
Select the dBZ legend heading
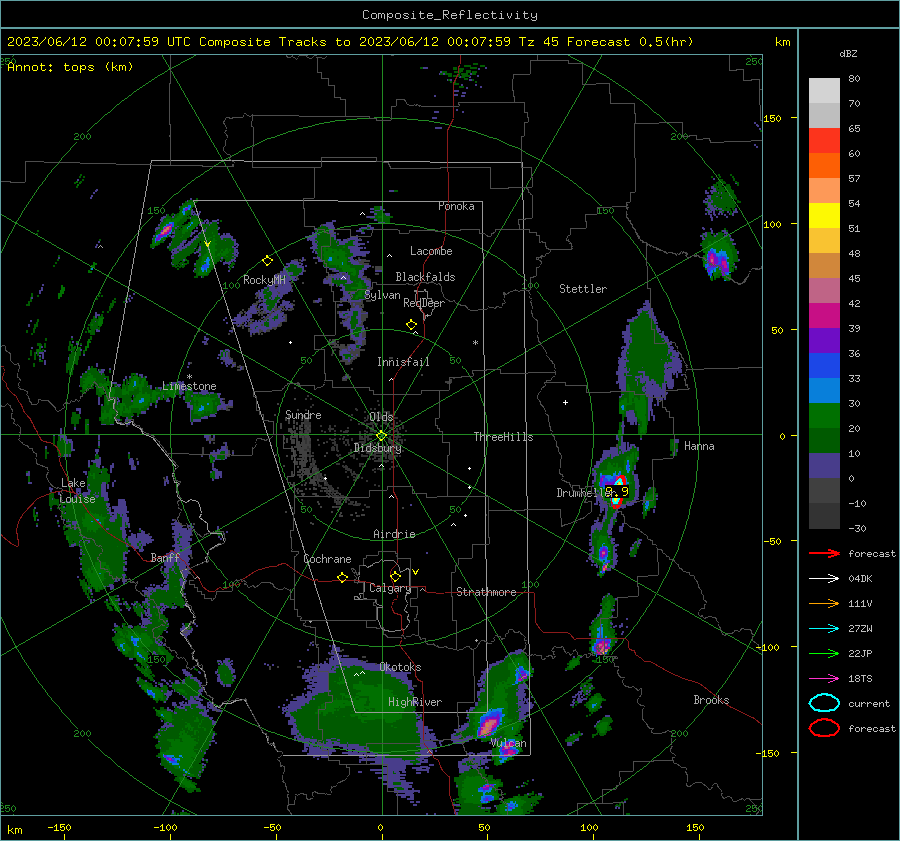point(848,53)
